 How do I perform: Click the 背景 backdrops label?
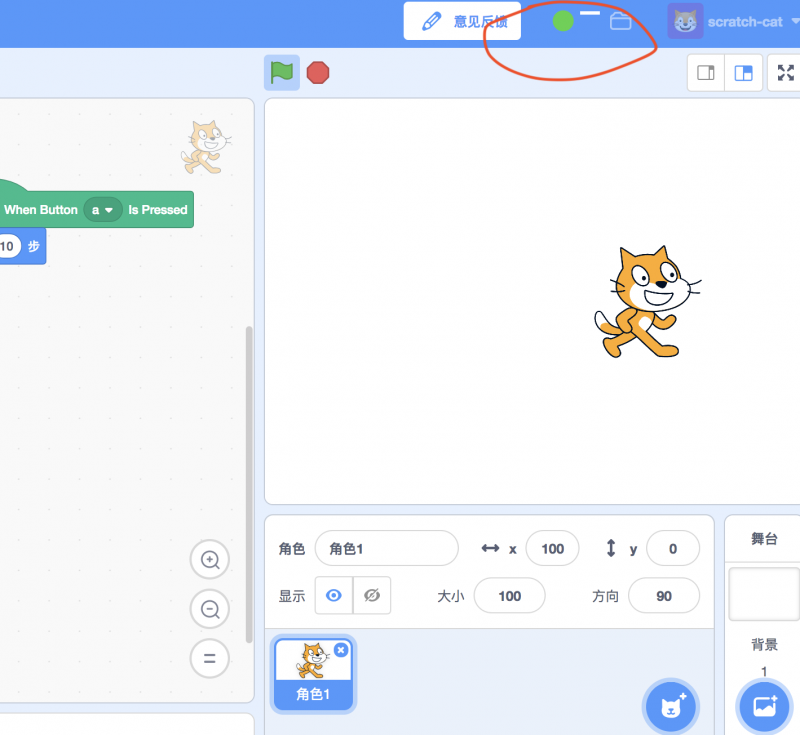764,645
